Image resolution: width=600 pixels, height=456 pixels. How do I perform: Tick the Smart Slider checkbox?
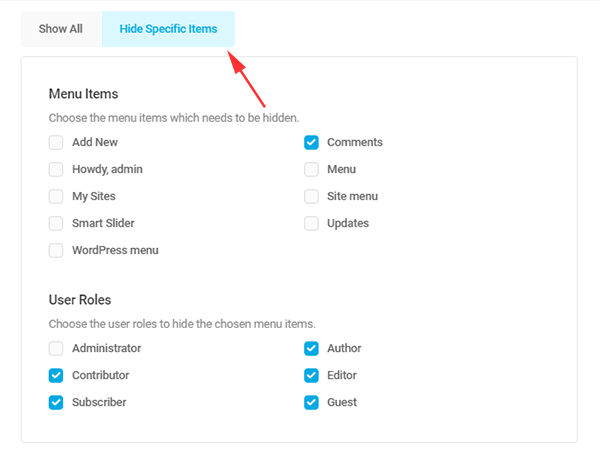pyautogui.click(x=56, y=223)
